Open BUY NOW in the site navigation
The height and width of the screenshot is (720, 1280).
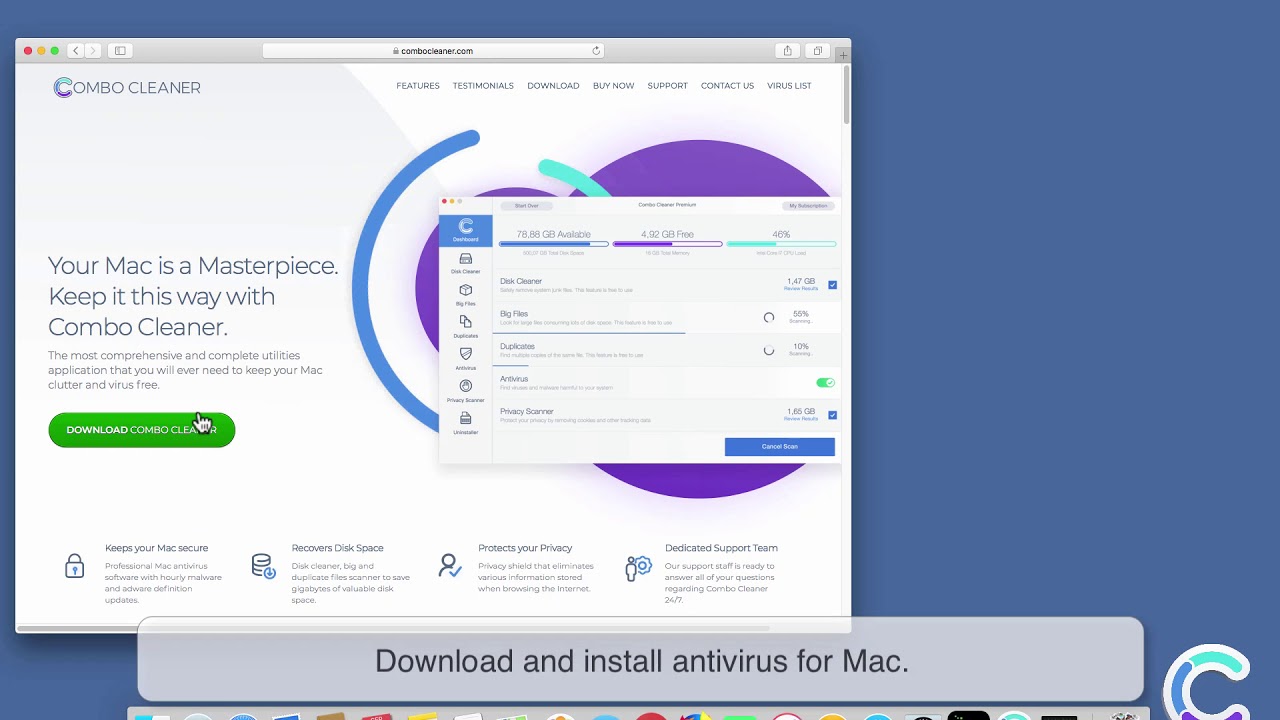tap(613, 86)
